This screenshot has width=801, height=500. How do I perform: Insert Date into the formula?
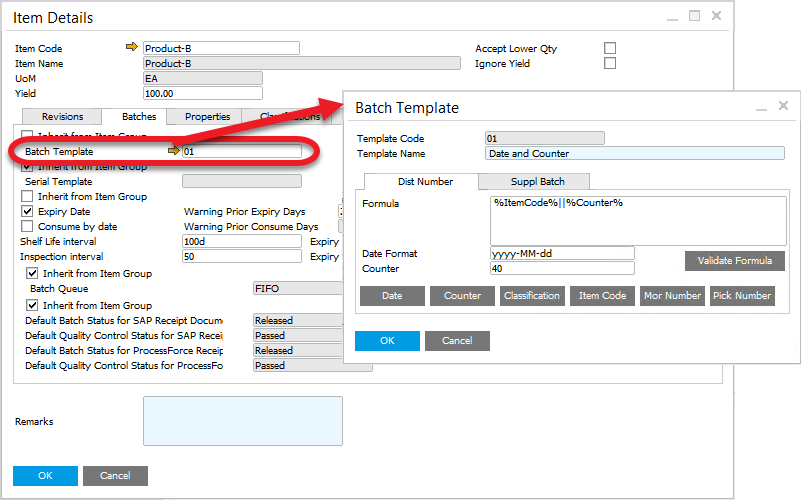point(392,296)
